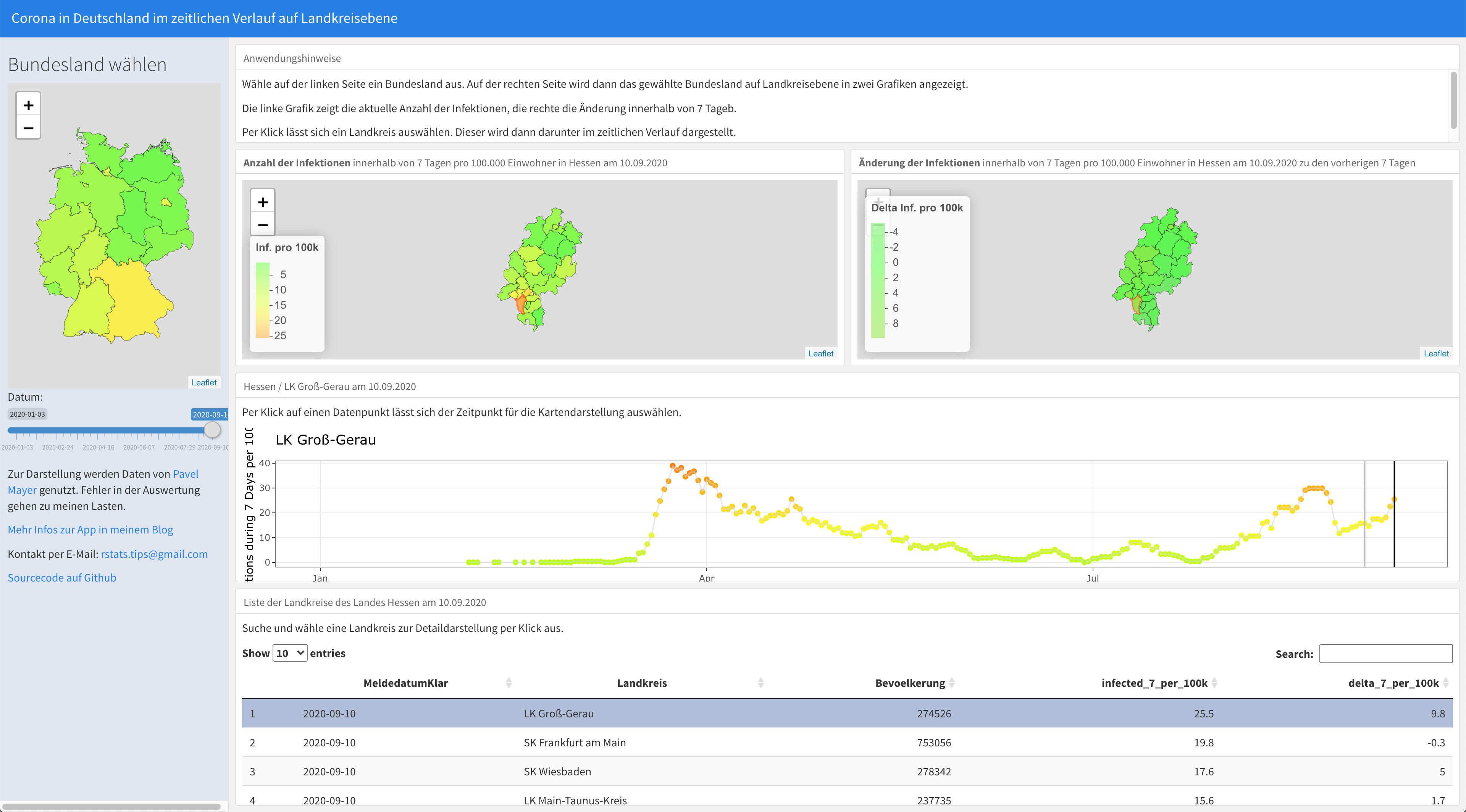Open Mehr Infos zur App blog link
Image resolution: width=1466 pixels, height=812 pixels.
coord(90,529)
